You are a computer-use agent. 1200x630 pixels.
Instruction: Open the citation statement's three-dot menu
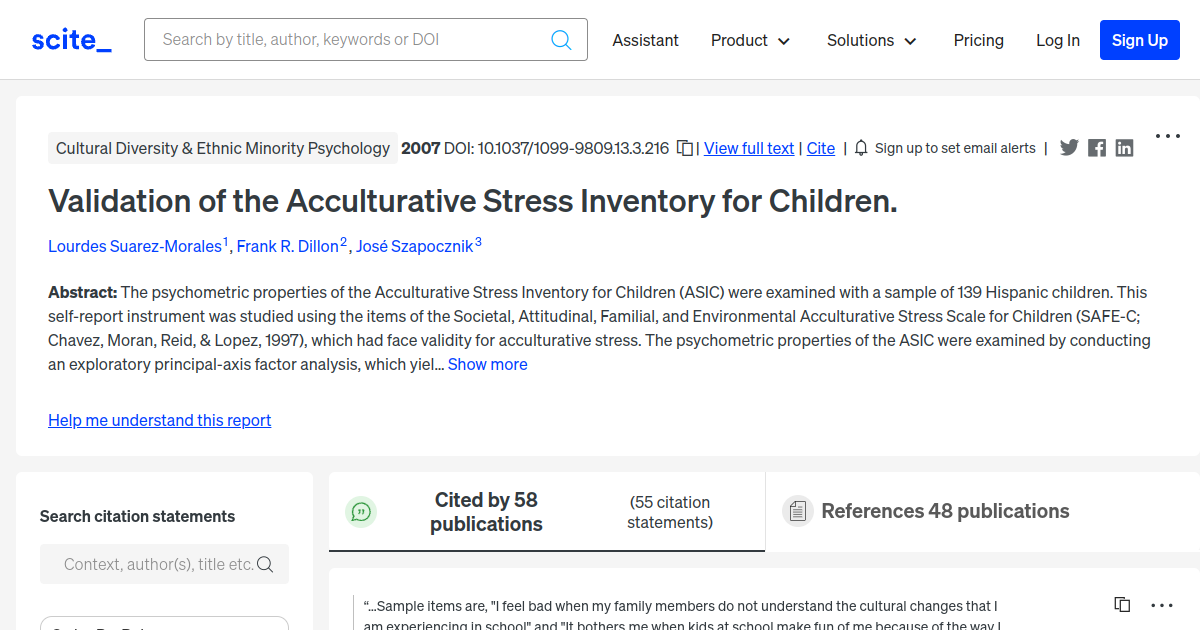click(1162, 605)
